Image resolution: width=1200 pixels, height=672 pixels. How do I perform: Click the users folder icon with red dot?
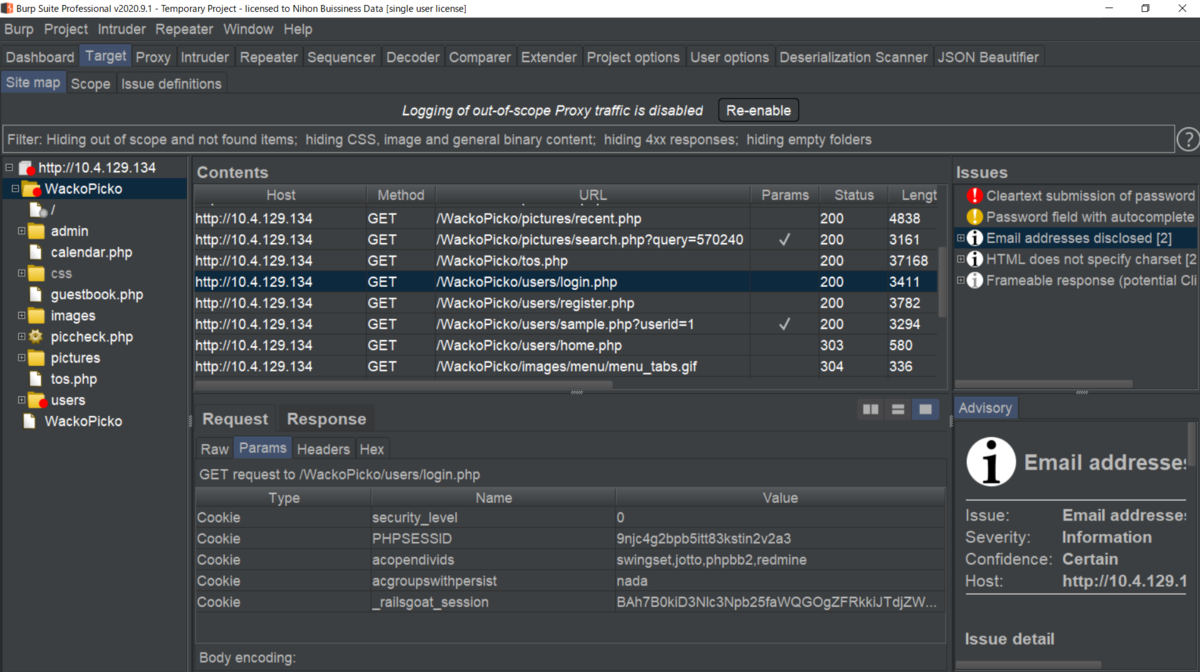pos(37,400)
